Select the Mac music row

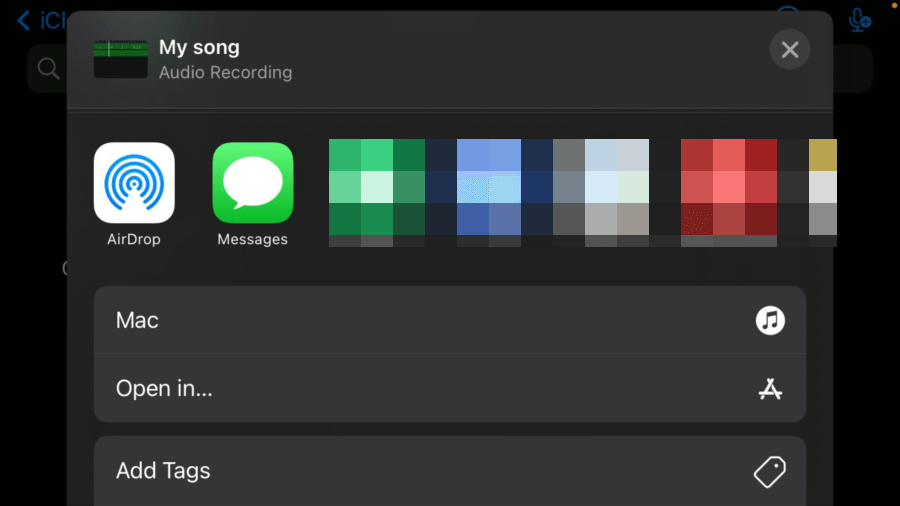coord(449,320)
